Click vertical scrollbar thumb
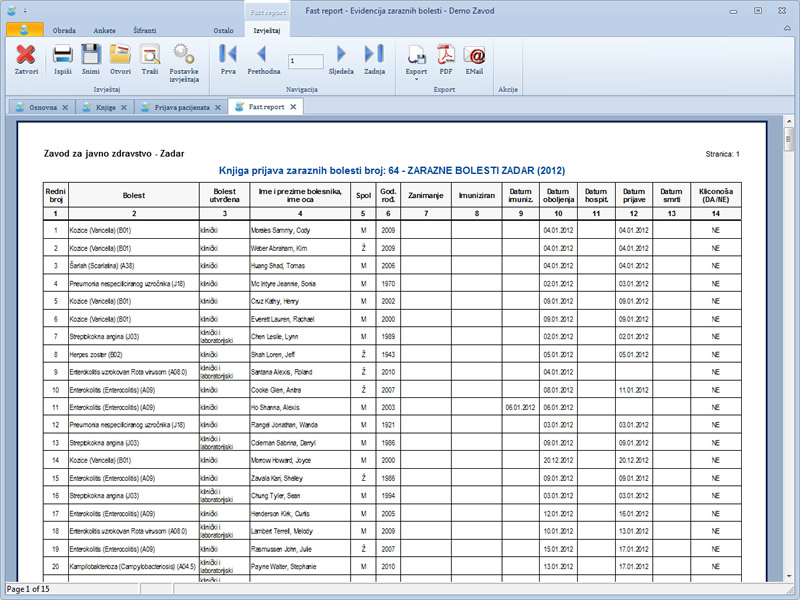 [789, 139]
